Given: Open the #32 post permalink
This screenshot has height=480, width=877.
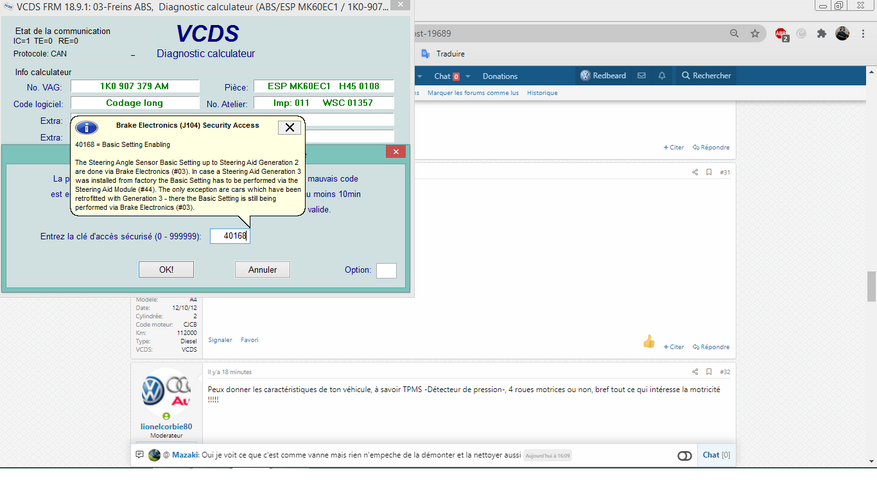Looking at the screenshot, I should pyautogui.click(x=725, y=371).
